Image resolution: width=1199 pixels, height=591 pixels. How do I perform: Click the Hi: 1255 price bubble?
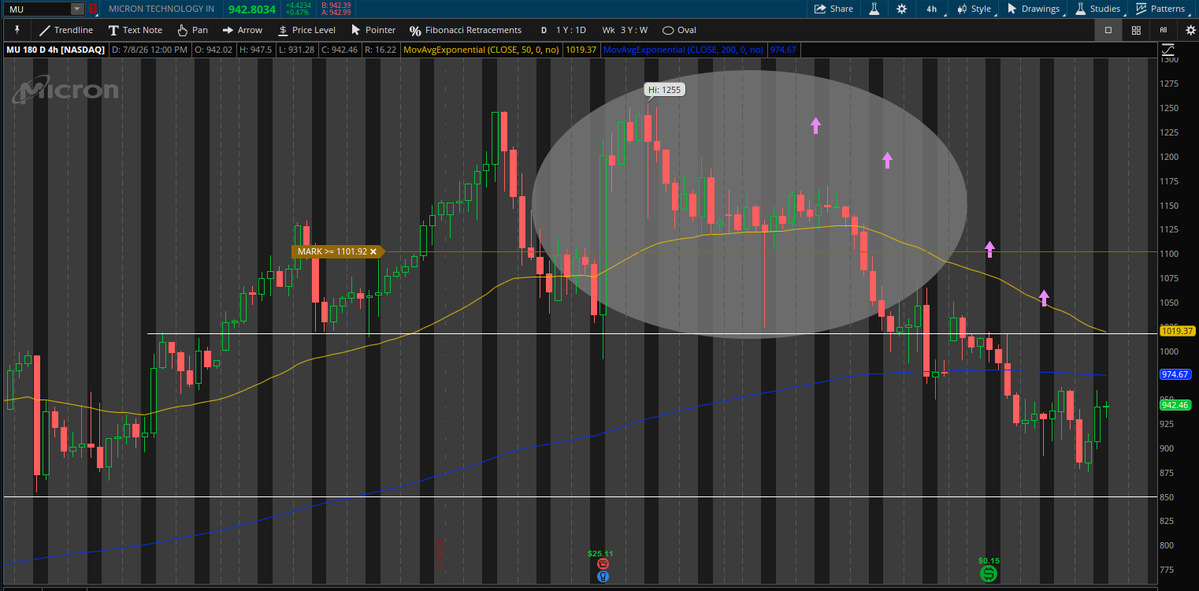pos(664,89)
